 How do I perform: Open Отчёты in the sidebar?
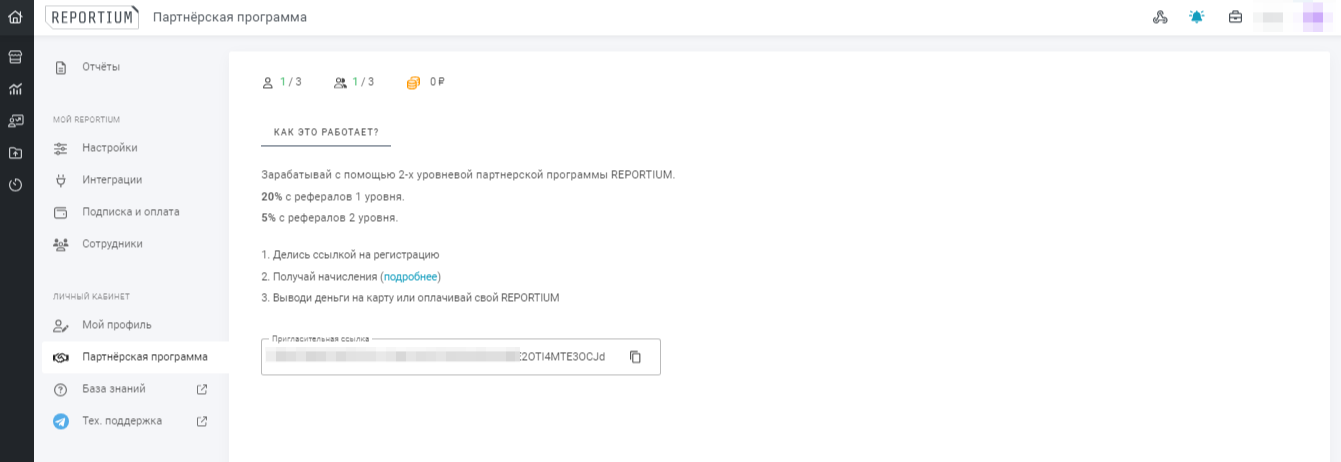point(101,67)
